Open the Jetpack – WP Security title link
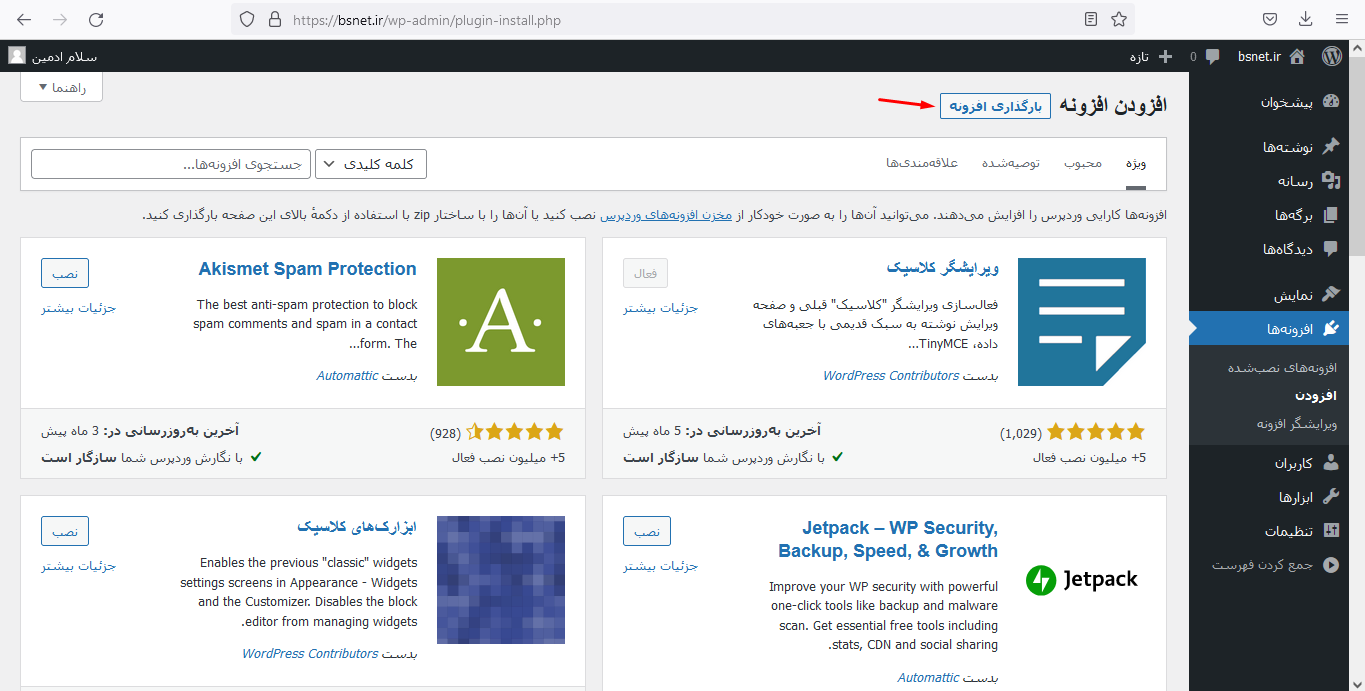 (888, 539)
